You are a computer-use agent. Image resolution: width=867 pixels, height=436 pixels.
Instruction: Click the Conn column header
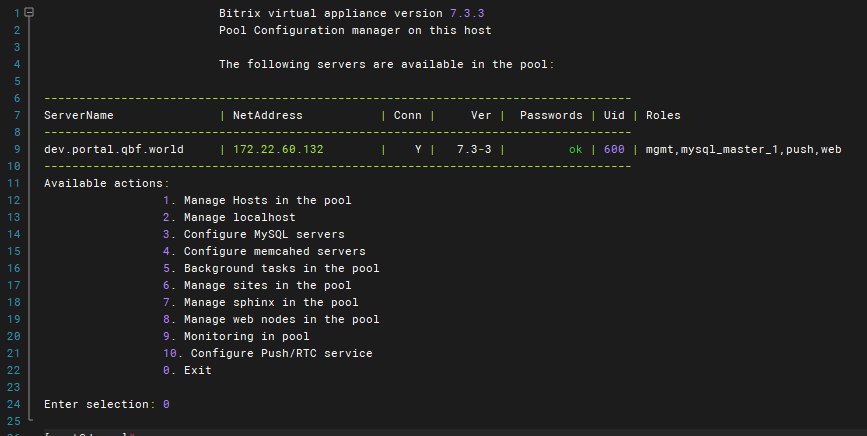[x=408, y=115]
